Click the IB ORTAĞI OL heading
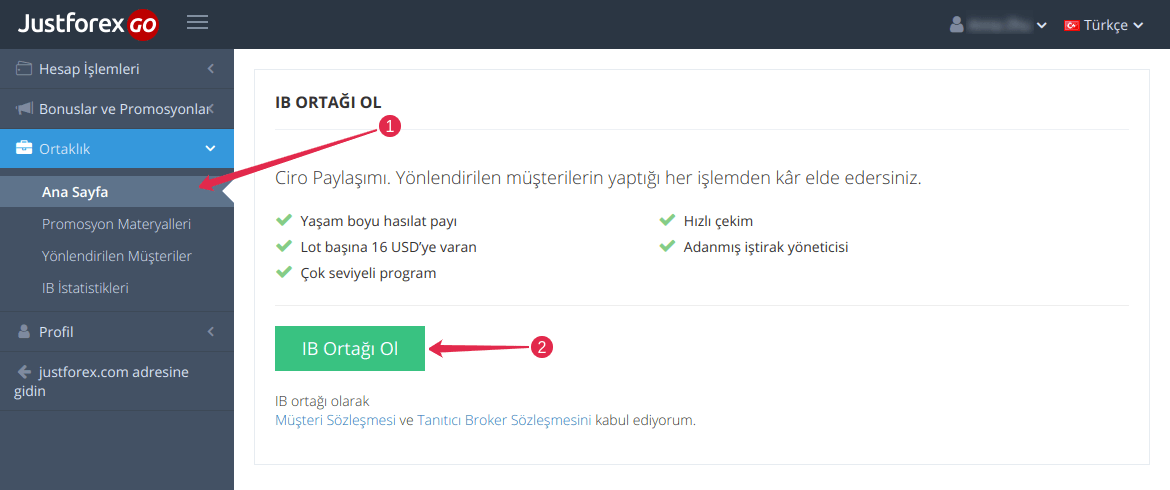 (x=328, y=101)
